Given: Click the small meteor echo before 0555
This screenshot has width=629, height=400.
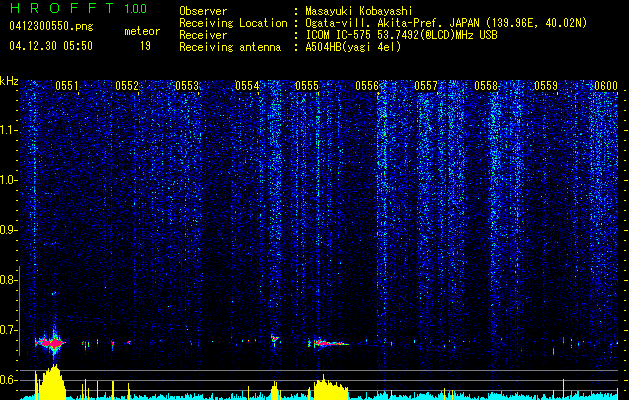Looking at the screenshot, I should point(275,339).
